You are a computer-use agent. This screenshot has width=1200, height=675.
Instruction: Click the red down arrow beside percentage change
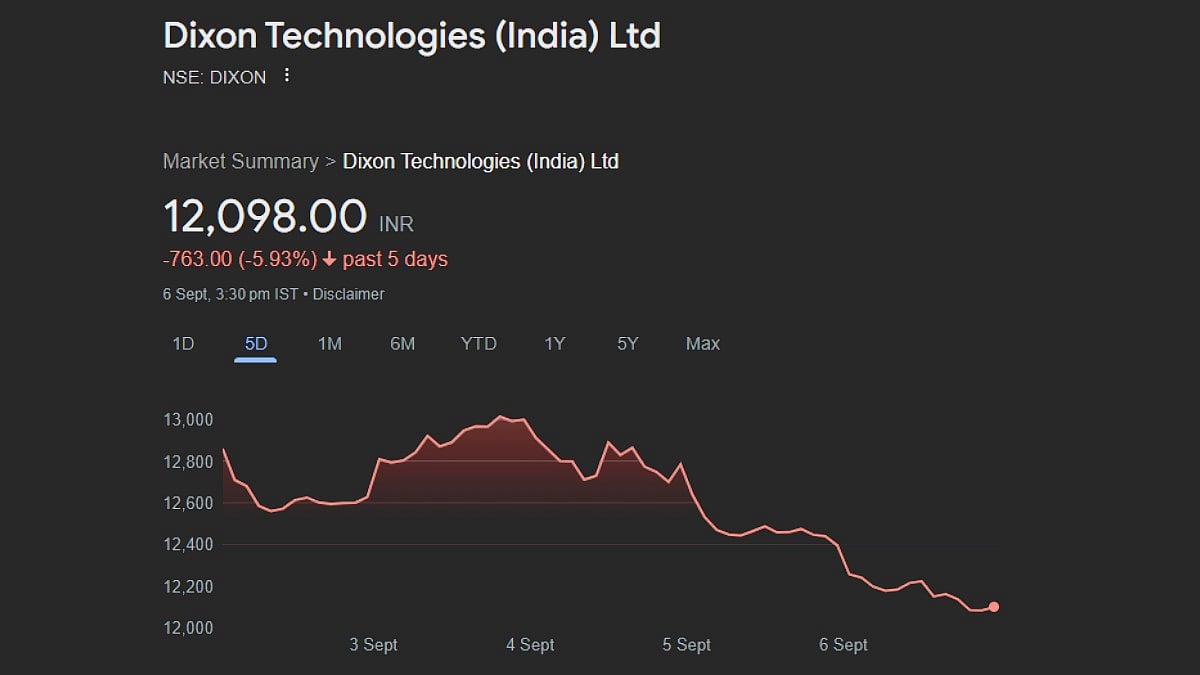click(329, 260)
